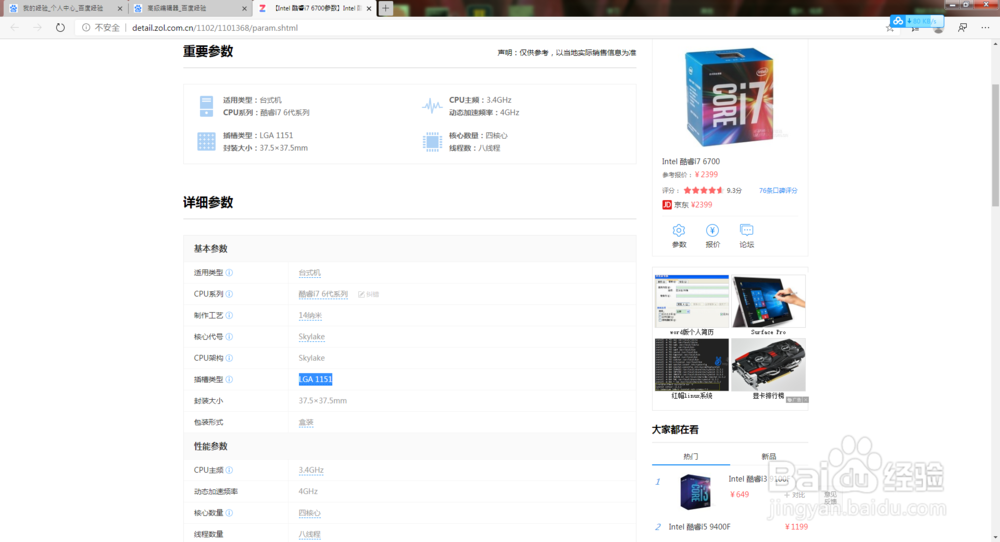Click the Core i7 box product image
Image resolution: width=1000 pixels, height=542 pixels.
tap(730, 98)
